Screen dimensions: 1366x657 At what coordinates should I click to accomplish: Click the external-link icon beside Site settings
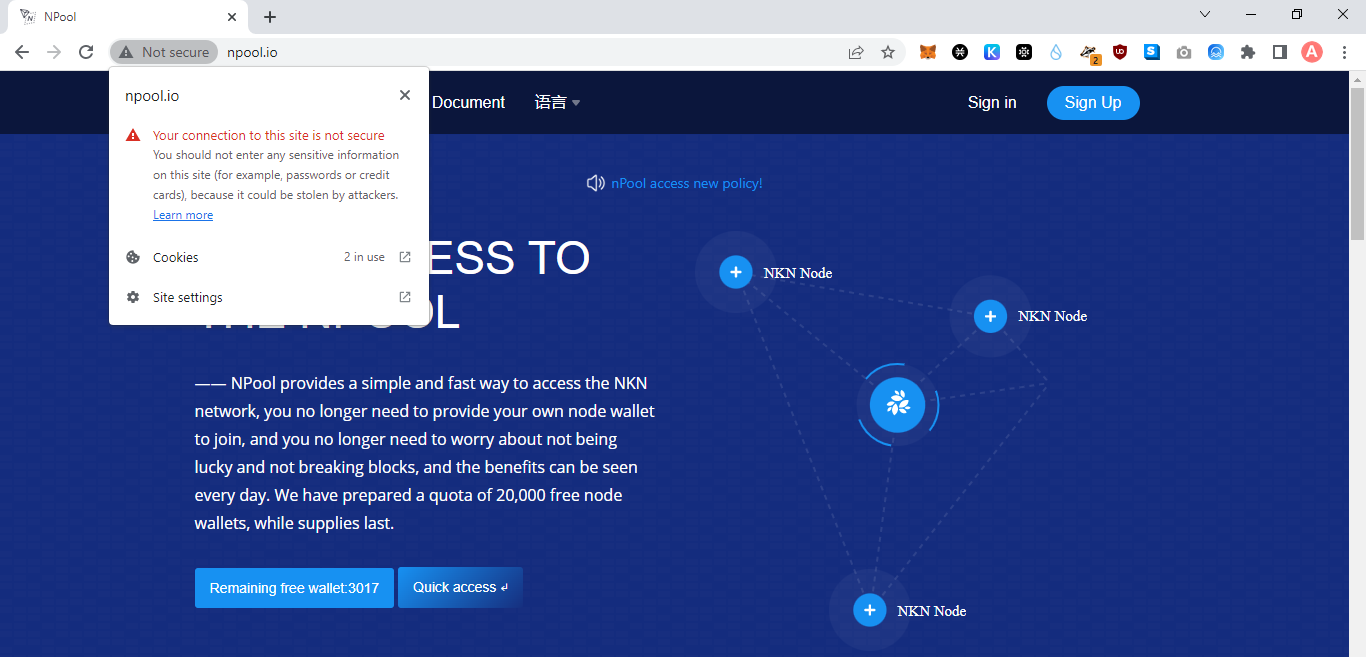(405, 297)
